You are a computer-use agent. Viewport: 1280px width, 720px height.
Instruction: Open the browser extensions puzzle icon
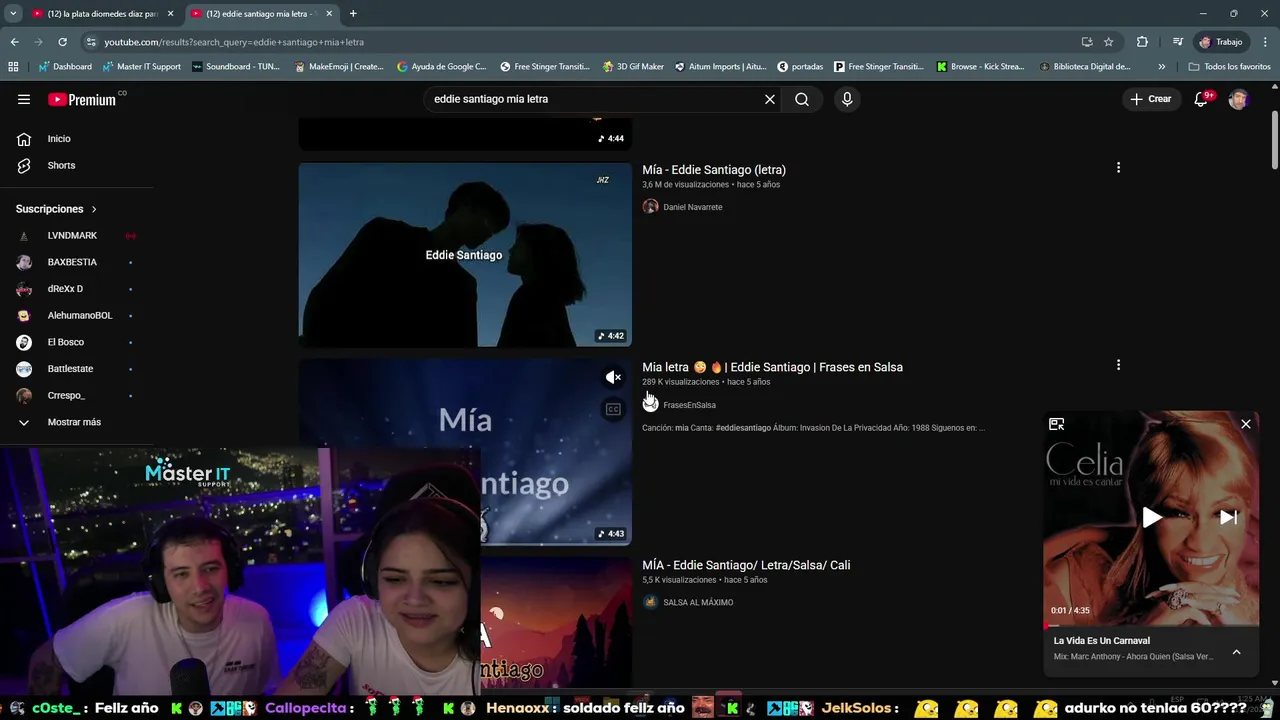coord(1142,42)
